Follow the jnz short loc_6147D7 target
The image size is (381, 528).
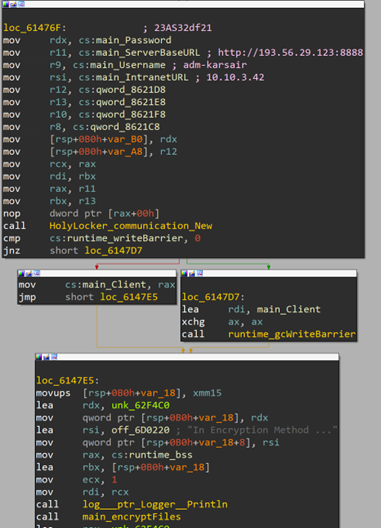point(113,251)
